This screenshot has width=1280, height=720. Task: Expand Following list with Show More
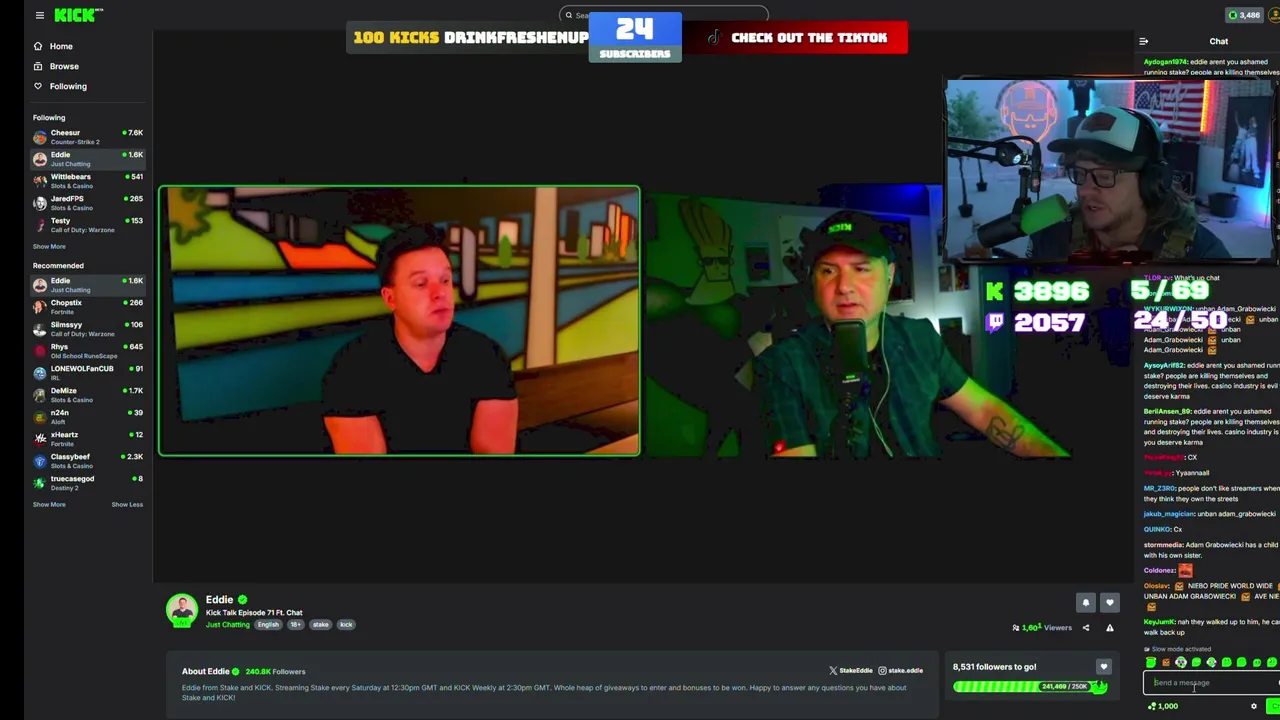(49, 246)
